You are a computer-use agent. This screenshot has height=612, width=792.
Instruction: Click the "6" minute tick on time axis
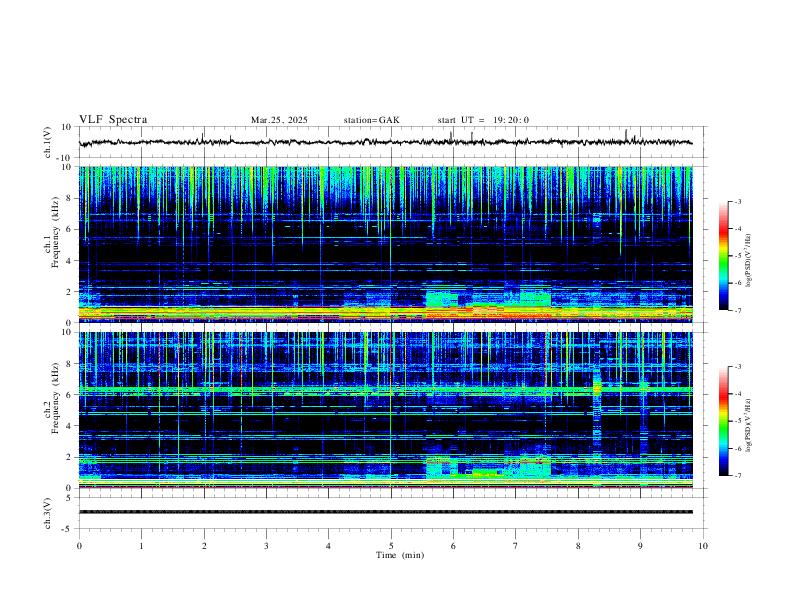(x=453, y=546)
